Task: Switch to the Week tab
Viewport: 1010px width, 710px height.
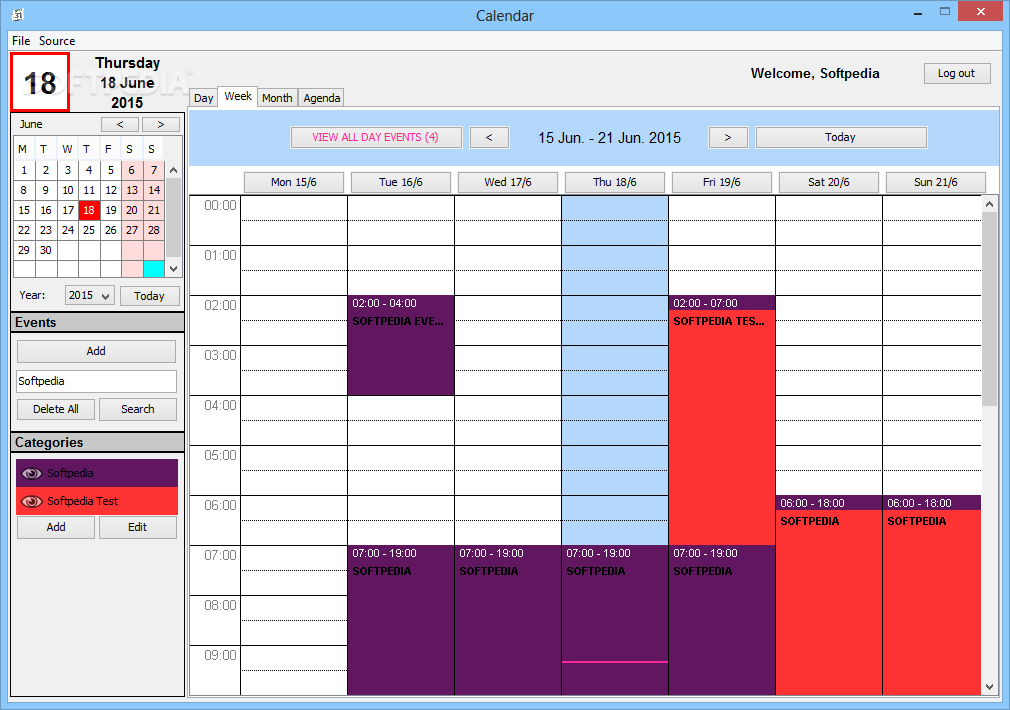Action: pos(238,96)
